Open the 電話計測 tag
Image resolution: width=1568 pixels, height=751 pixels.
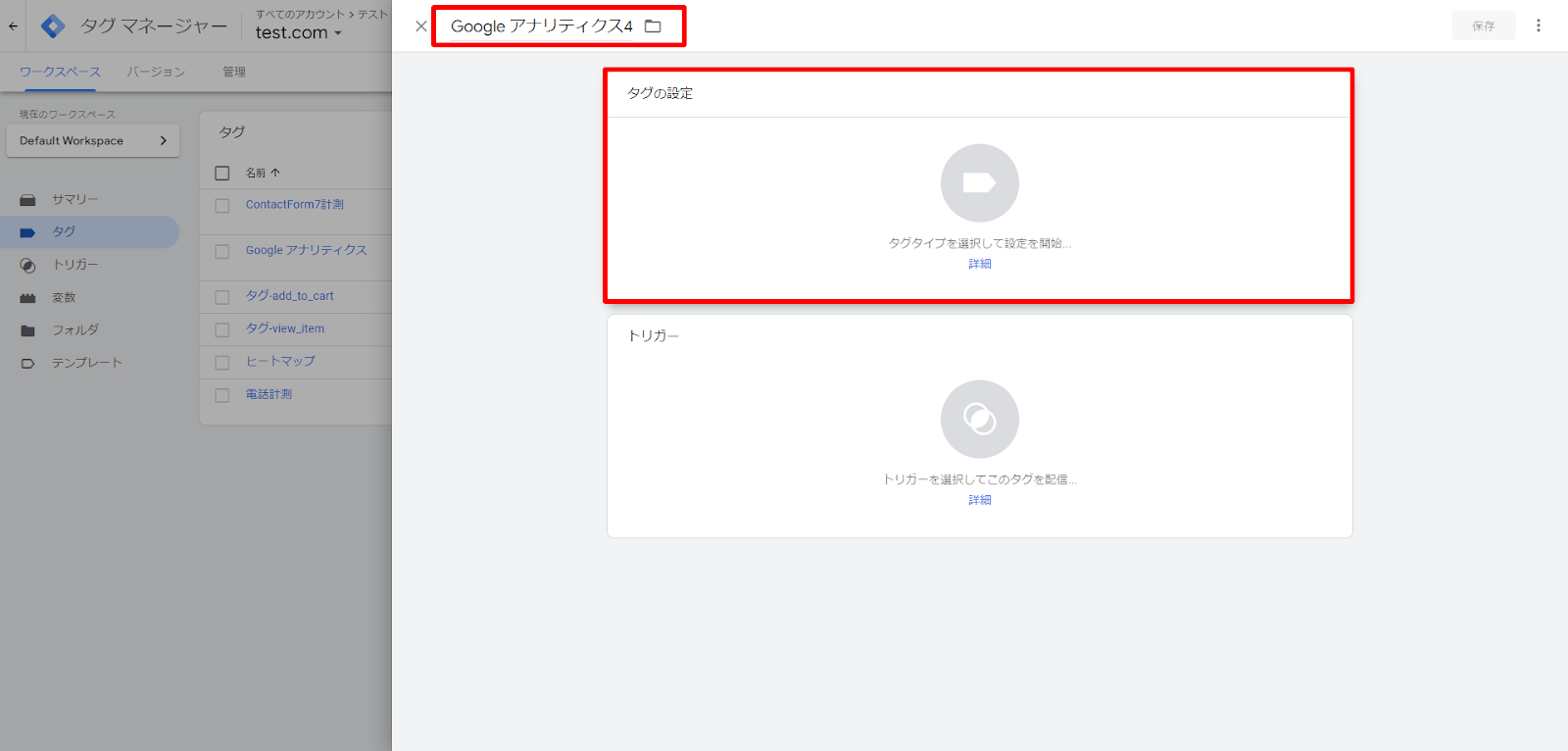click(x=269, y=394)
